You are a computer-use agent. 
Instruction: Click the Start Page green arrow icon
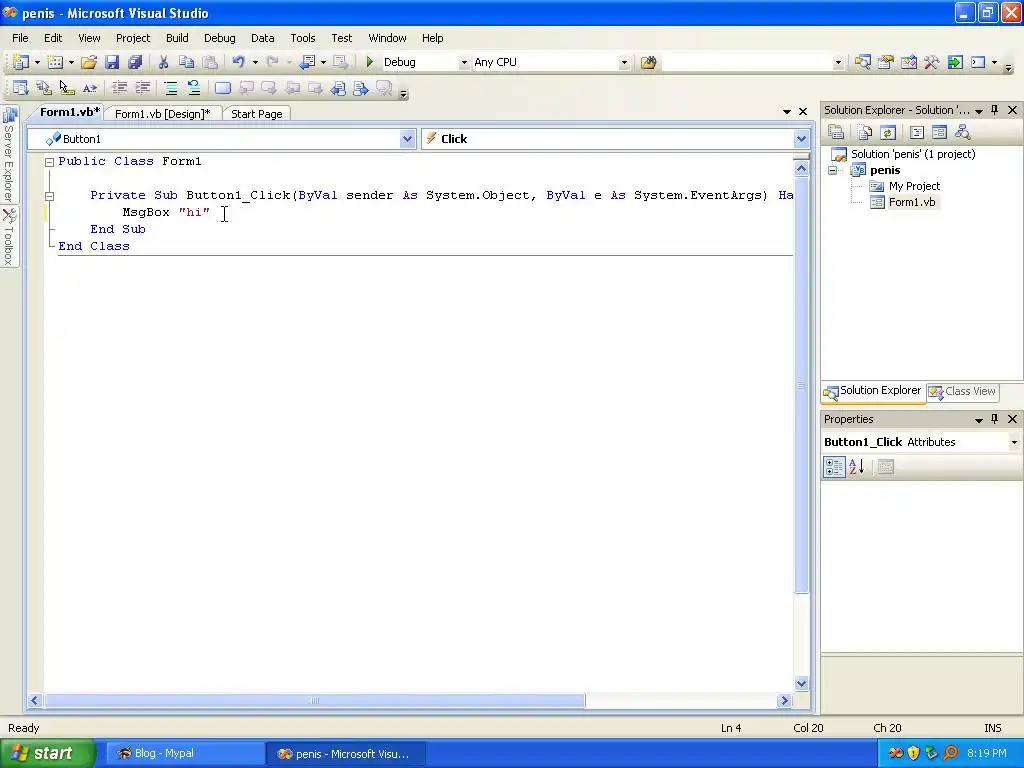click(x=955, y=62)
